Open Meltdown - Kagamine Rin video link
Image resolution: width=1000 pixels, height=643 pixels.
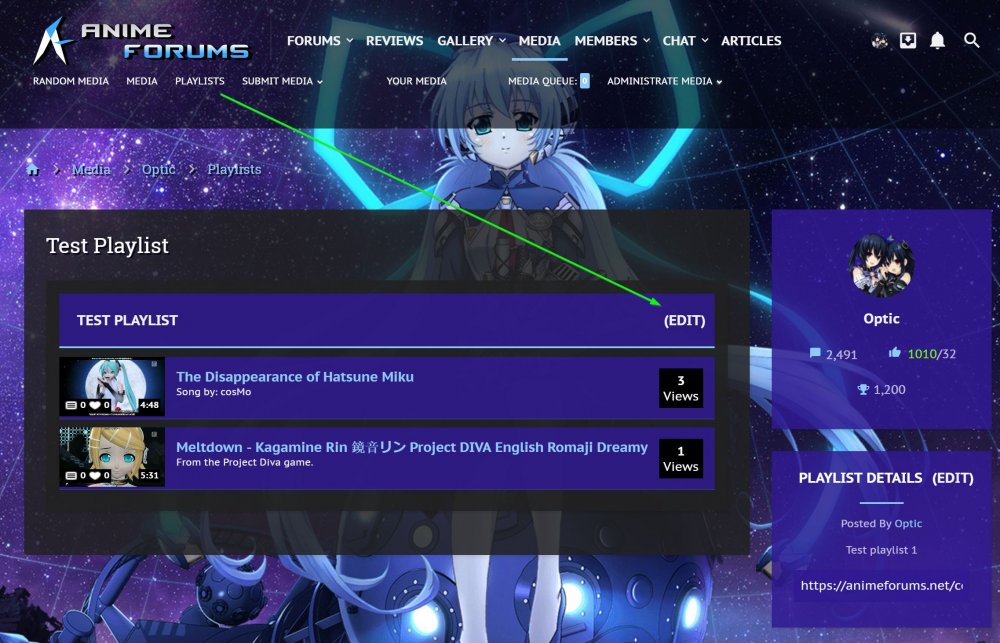coord(412,447)
